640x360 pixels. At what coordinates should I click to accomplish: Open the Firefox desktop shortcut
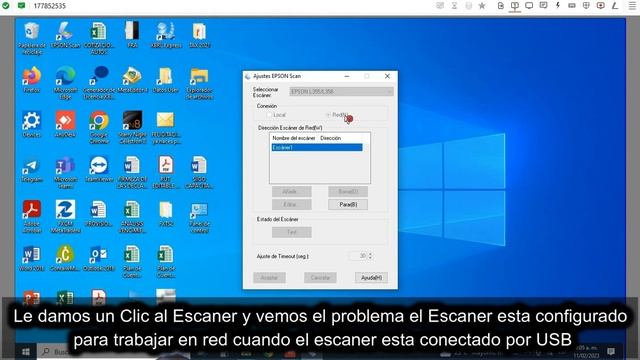(31, 80)
